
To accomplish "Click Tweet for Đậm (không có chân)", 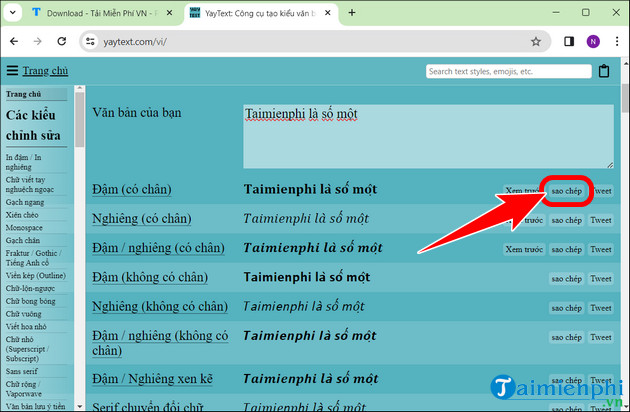I will pyautogui.click(x=601, y=279).
